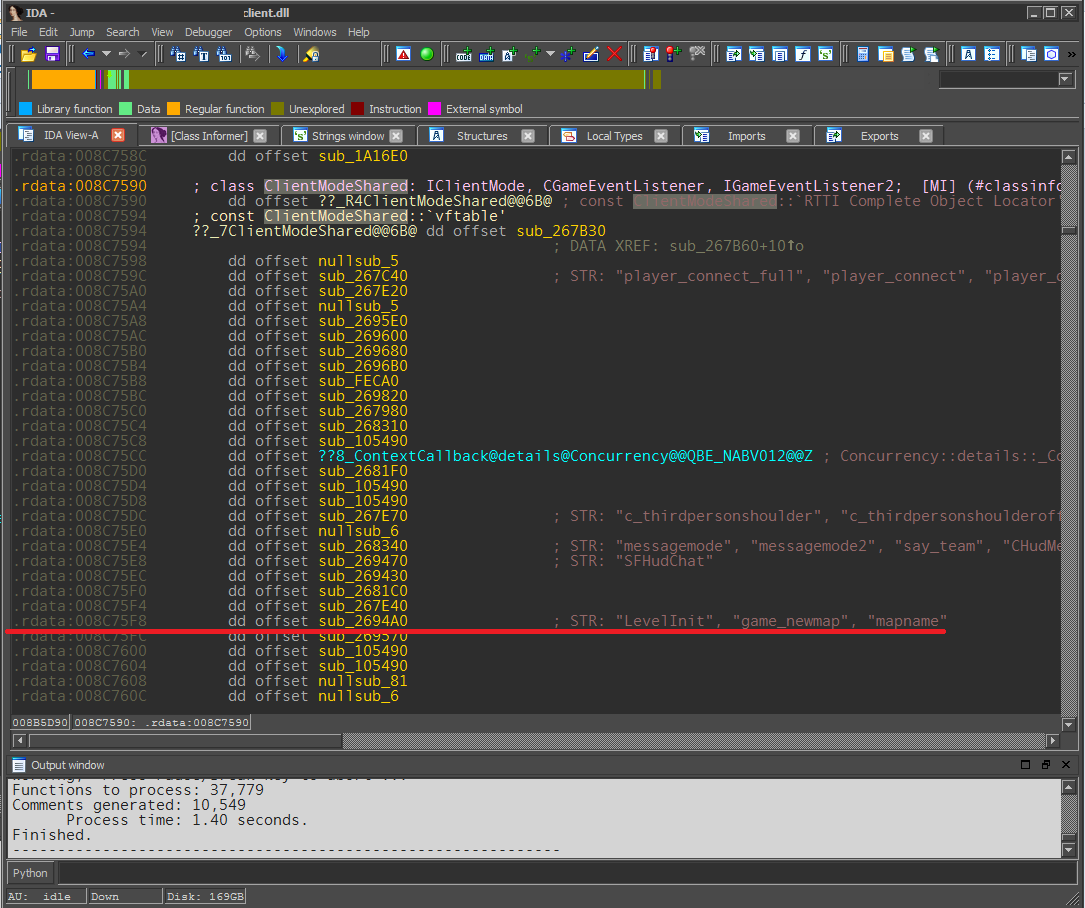Open the strings 's' toolbar icon

click(826, 54)
